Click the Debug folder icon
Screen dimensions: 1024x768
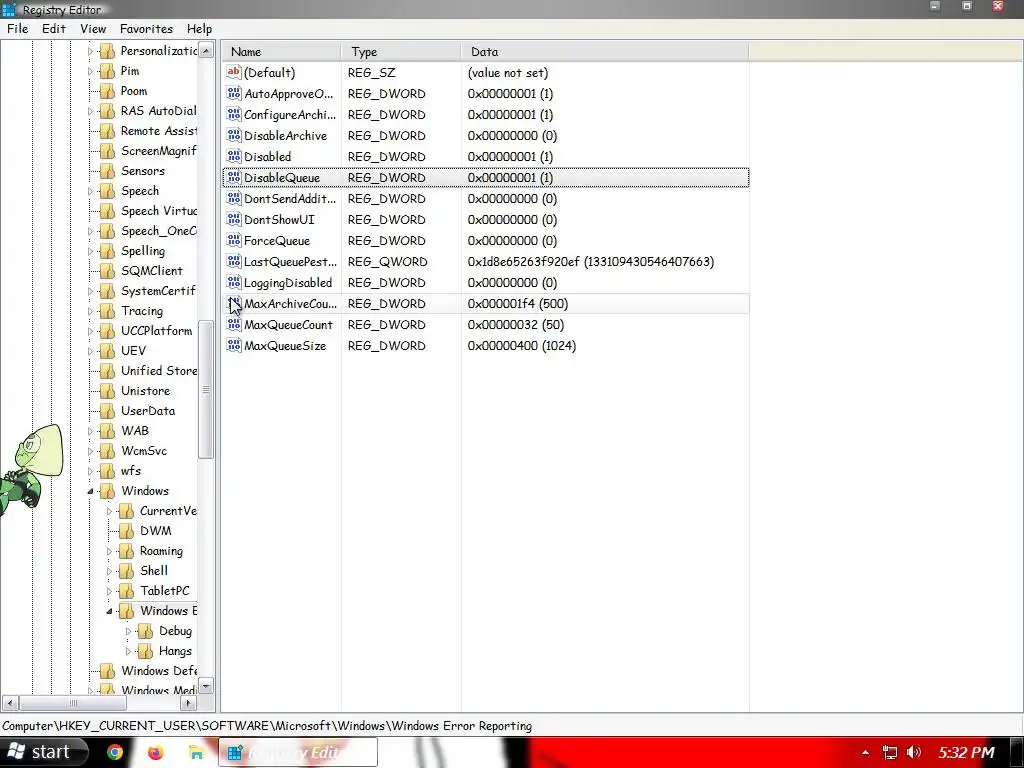[145, 631]
